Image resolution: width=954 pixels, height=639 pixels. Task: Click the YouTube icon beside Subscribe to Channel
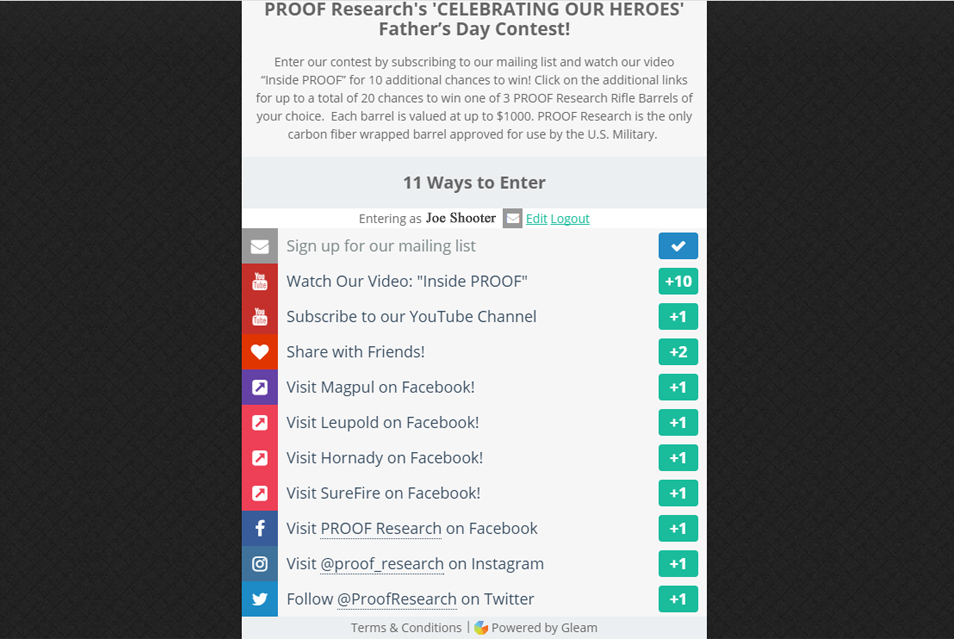260,316
